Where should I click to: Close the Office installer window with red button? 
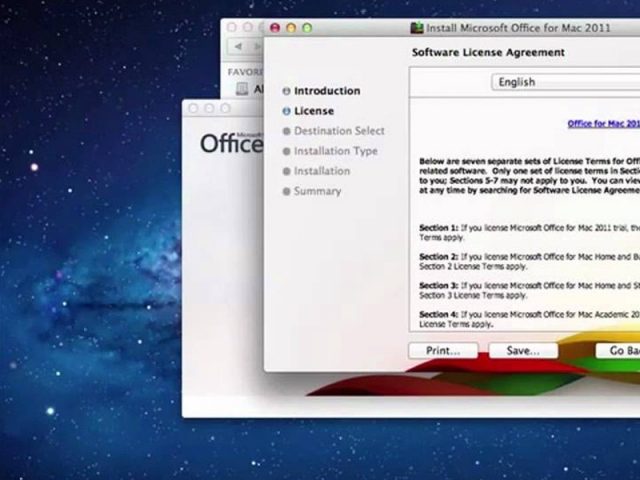275,28
